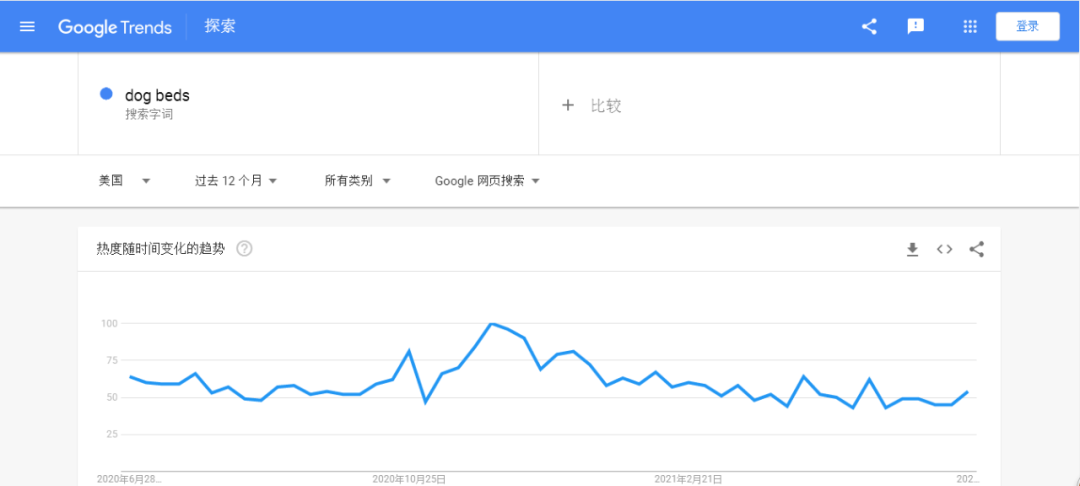This screenshot has height=486, width=1080.
Task: Click the plus icon beside 比较
Action: click(568, 105)
